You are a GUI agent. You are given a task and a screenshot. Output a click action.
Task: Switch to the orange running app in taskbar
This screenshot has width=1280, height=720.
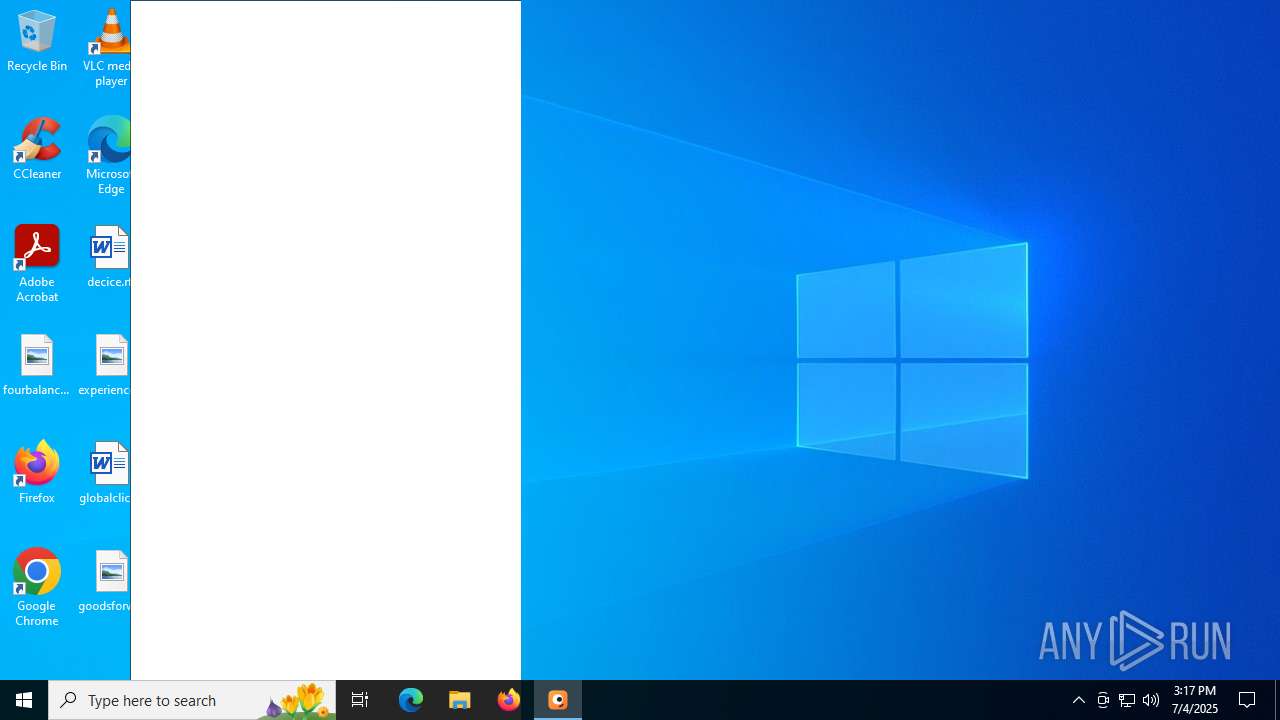point(558,700)
